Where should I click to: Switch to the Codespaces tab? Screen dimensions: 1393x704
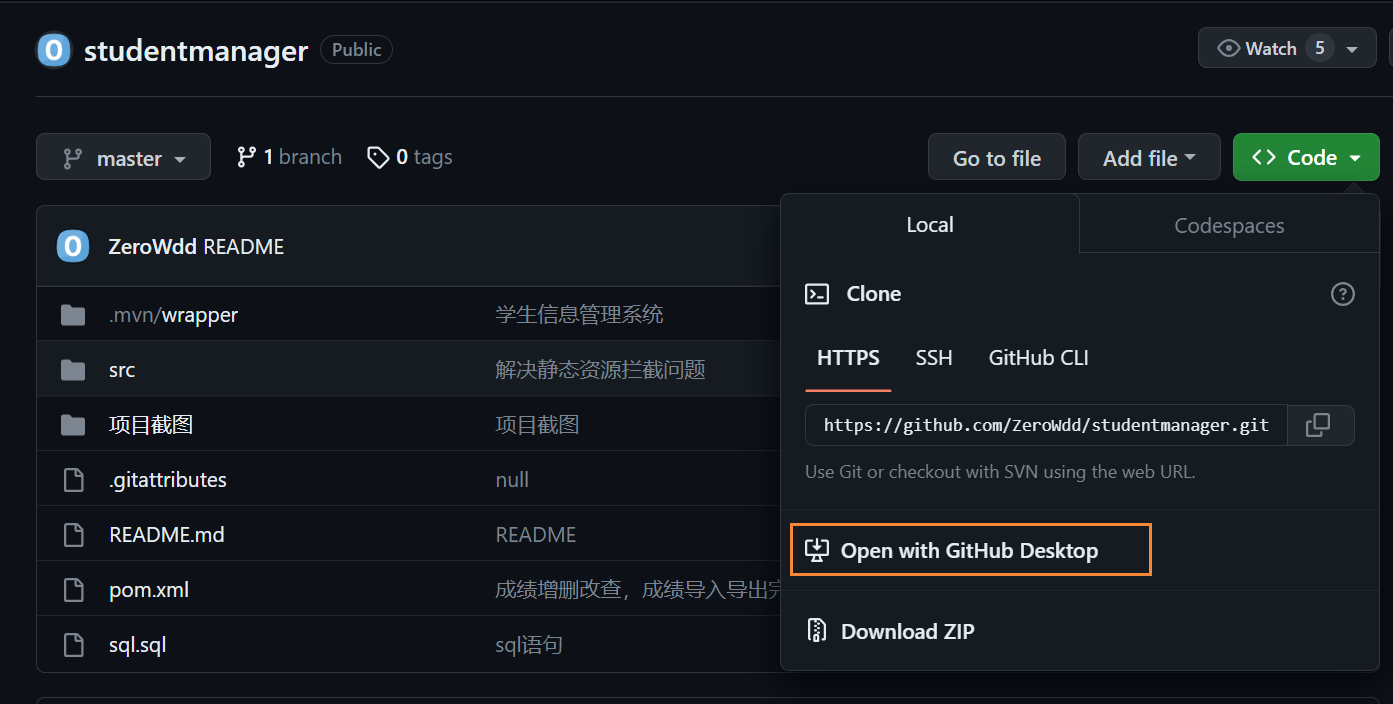coord(1229,225)
